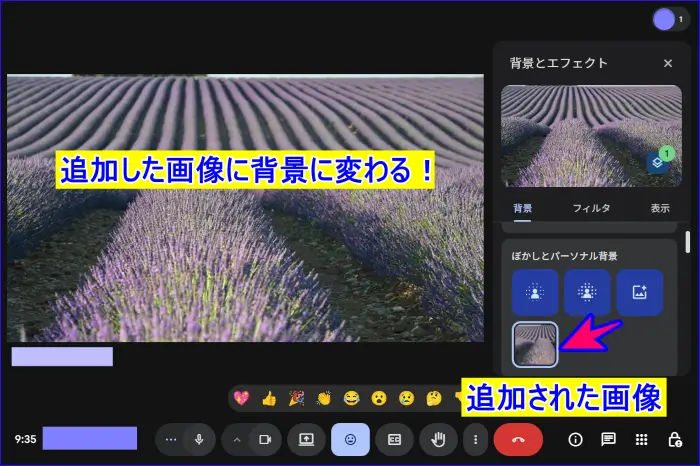Apply slight background blur

coord(535,292)
